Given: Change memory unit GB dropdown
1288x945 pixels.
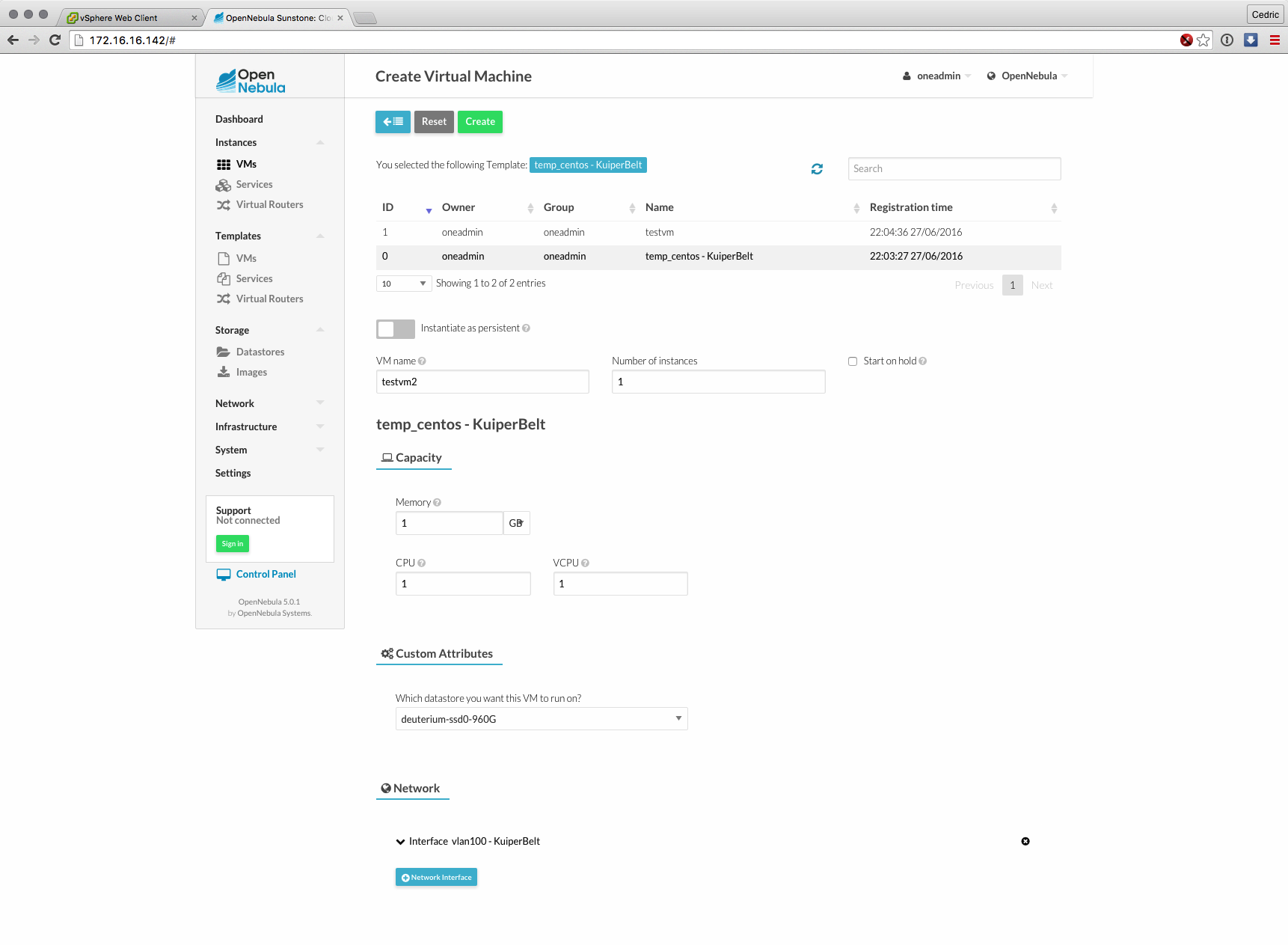Looking at the screenshot, I should click(516, 523).
